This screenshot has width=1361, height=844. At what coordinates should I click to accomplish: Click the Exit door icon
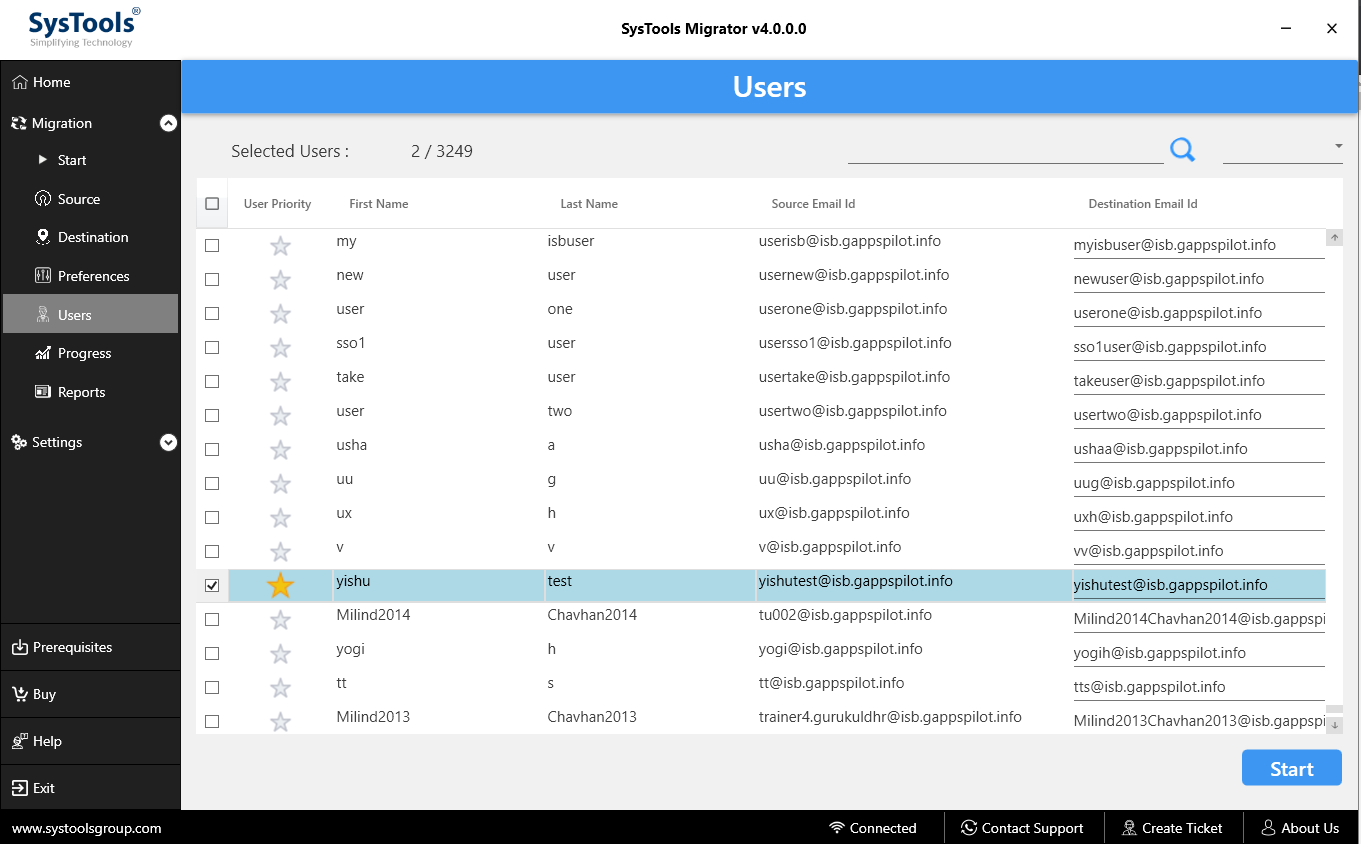coord(19,788)
